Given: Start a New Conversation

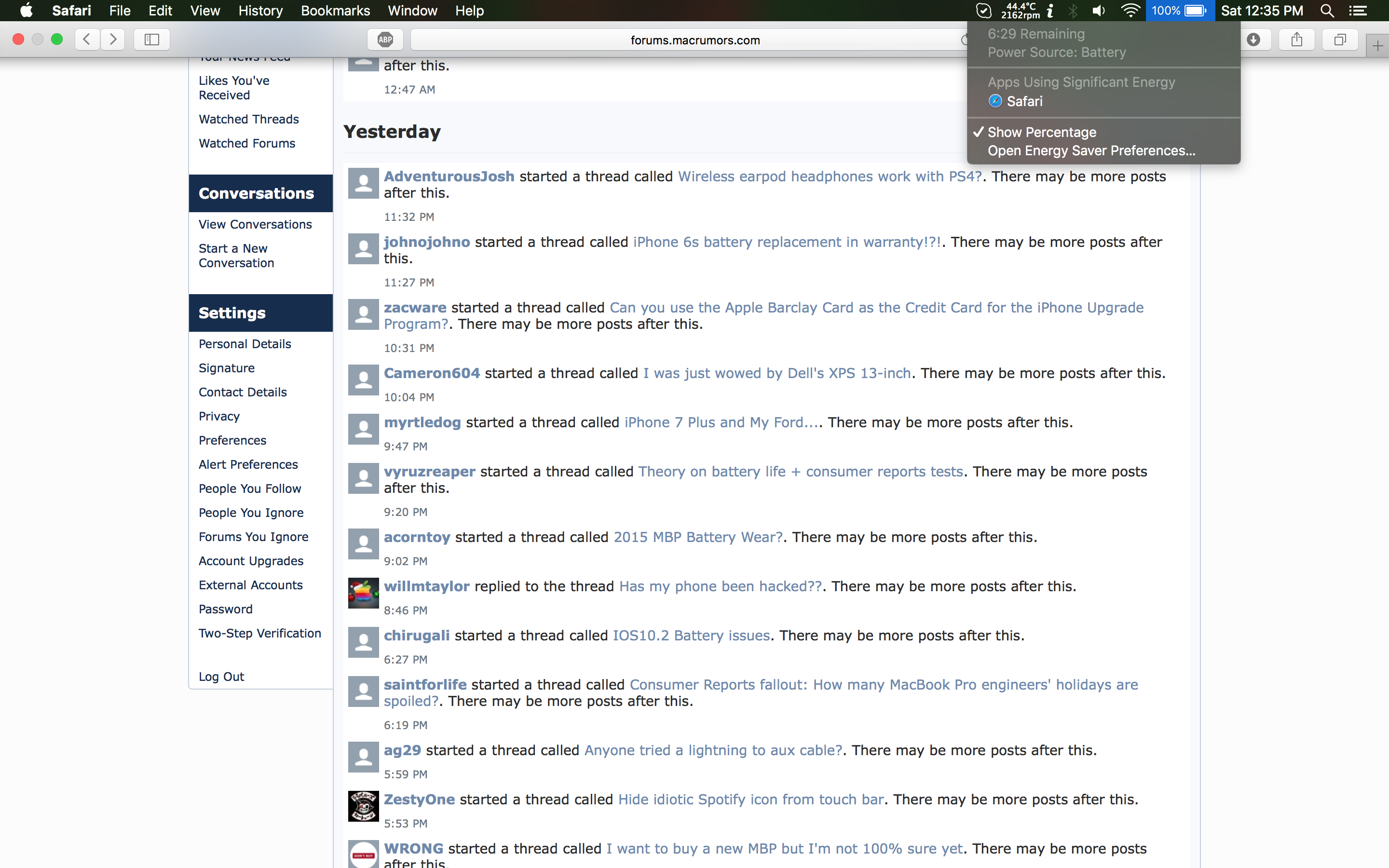Looking at the screenshot, I should tap(236, 256).
